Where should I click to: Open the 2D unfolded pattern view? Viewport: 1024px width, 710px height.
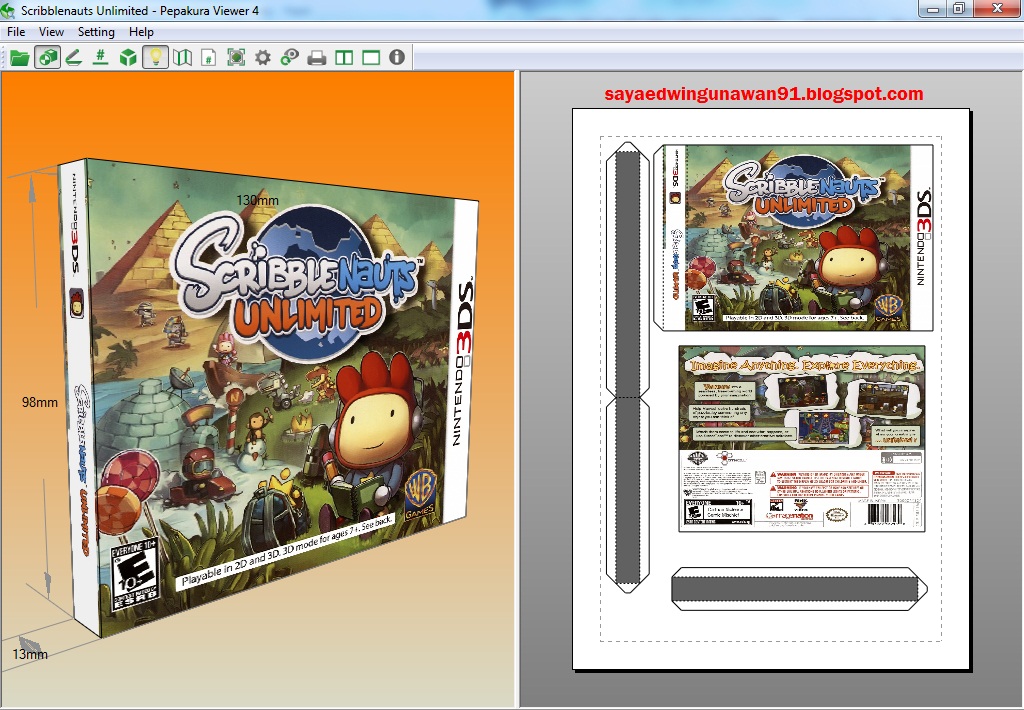(x=180, y=57)
